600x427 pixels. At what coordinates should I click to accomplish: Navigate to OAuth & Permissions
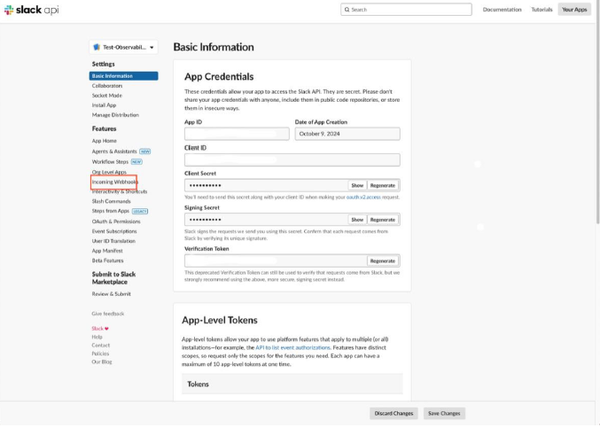click(116, 221)
